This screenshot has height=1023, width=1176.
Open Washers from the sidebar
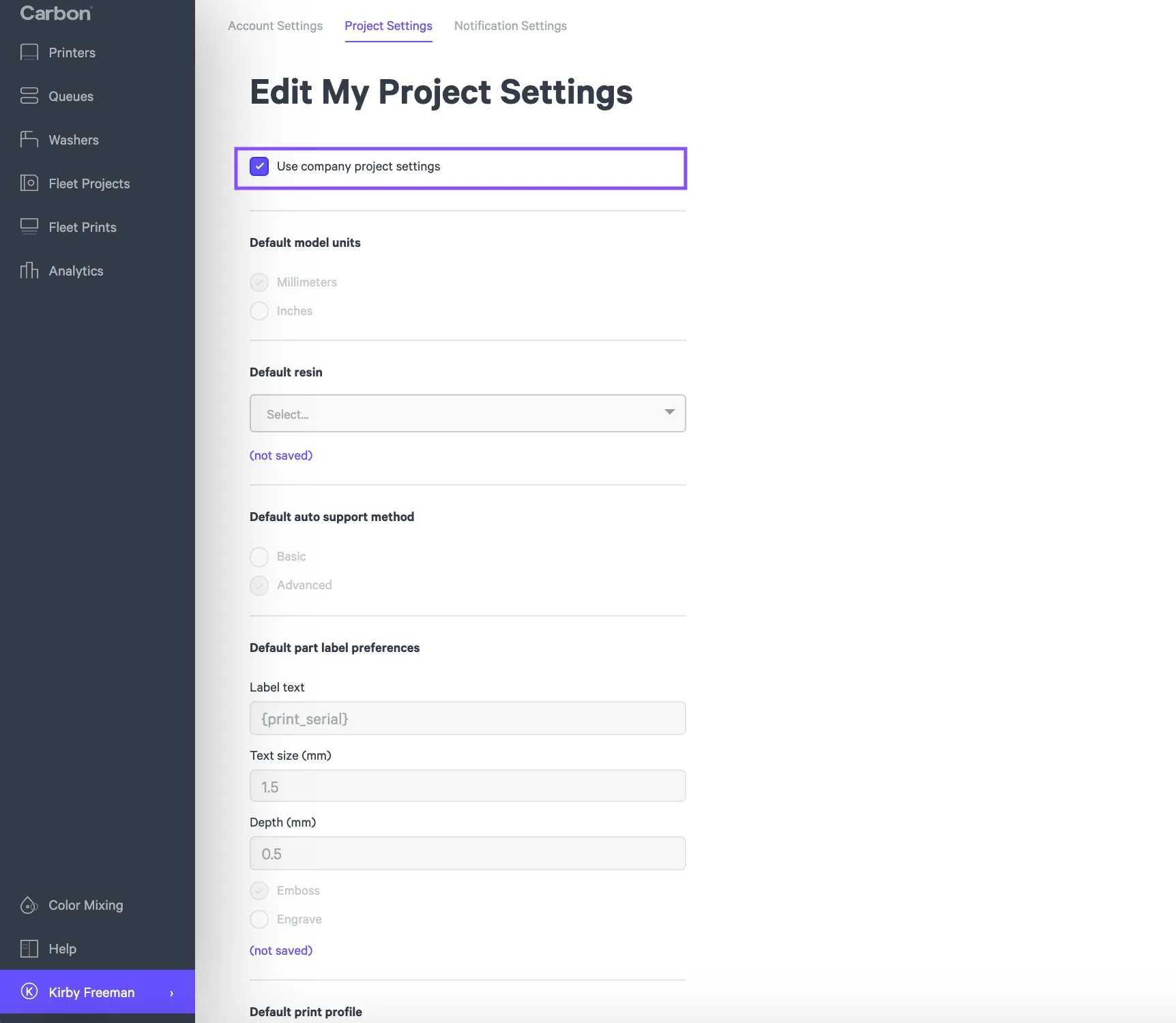(x=74, y=140)
